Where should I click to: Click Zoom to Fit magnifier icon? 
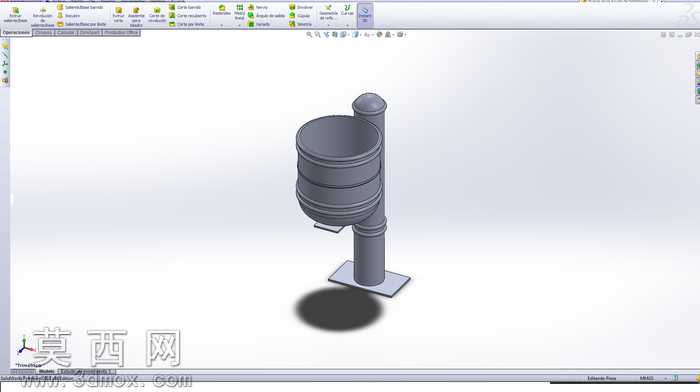click(x=309, y=34)
